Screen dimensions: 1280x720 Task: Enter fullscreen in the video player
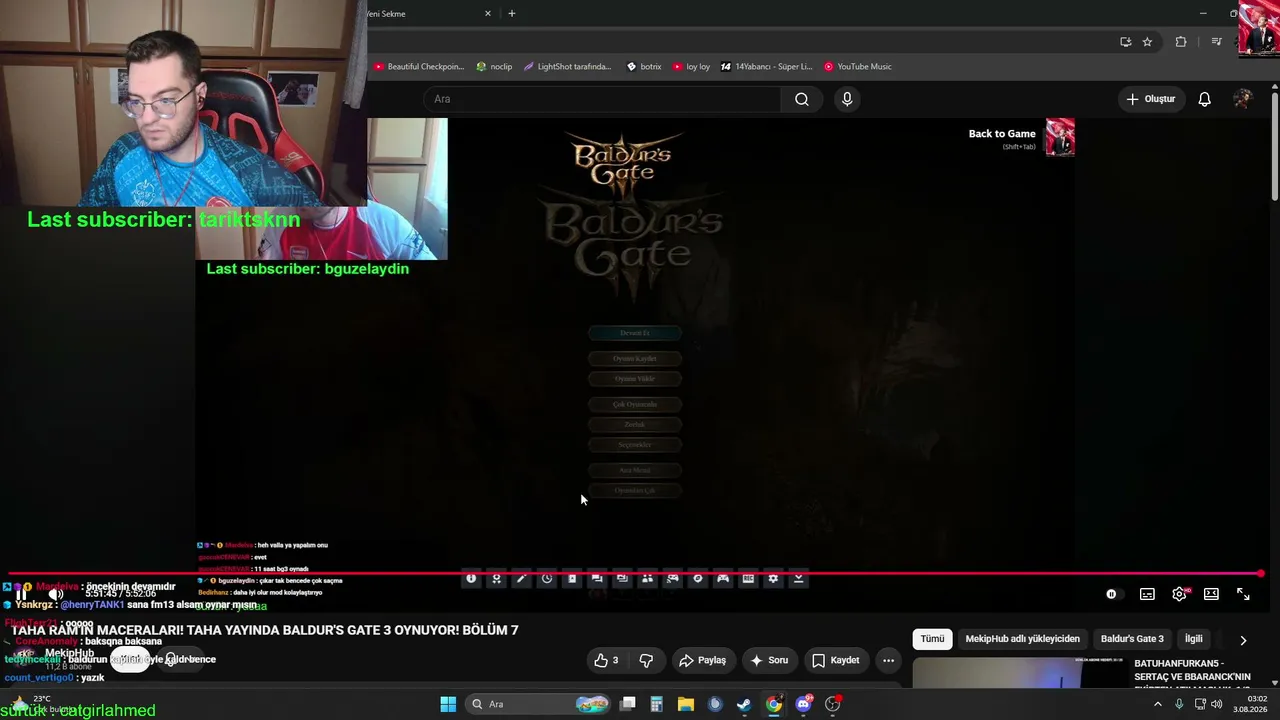(x=1243, y=594)
